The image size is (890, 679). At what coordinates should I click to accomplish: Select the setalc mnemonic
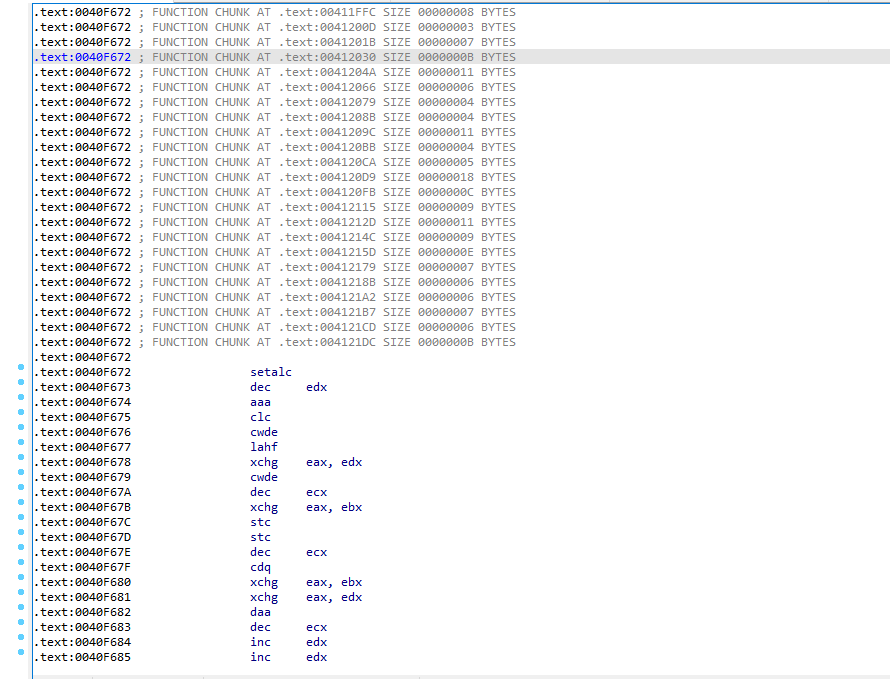coord(270,372)
